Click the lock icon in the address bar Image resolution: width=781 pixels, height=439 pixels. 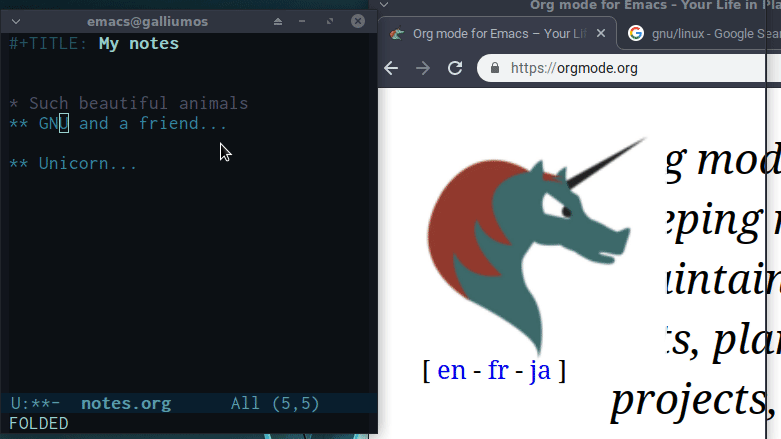pos(495,68)
